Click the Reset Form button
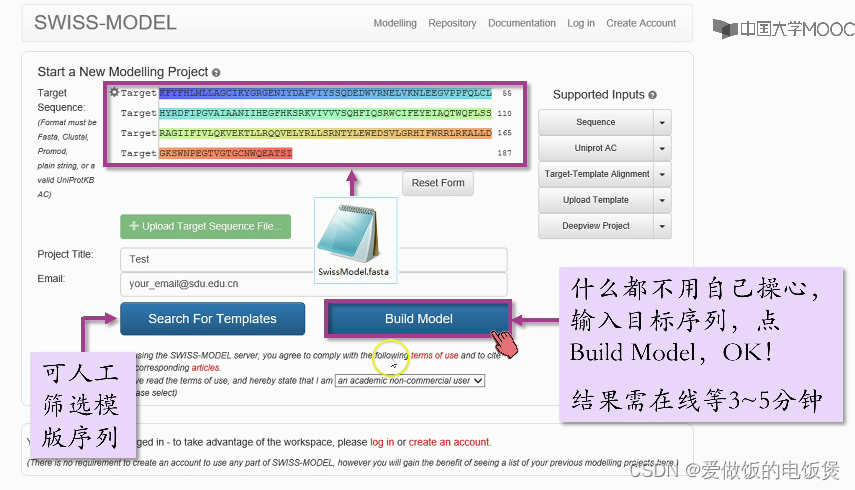This screenshot has height=490, width=855. coord(438,183)
